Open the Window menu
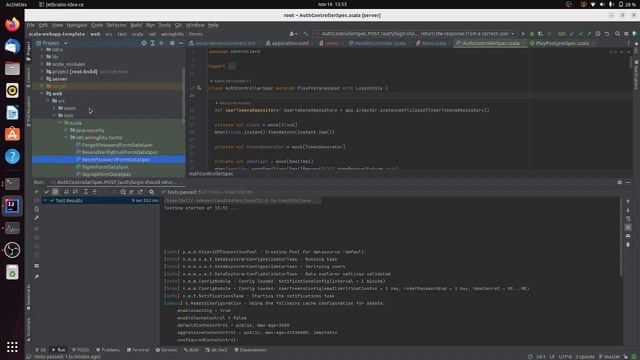 pos(195,25)
